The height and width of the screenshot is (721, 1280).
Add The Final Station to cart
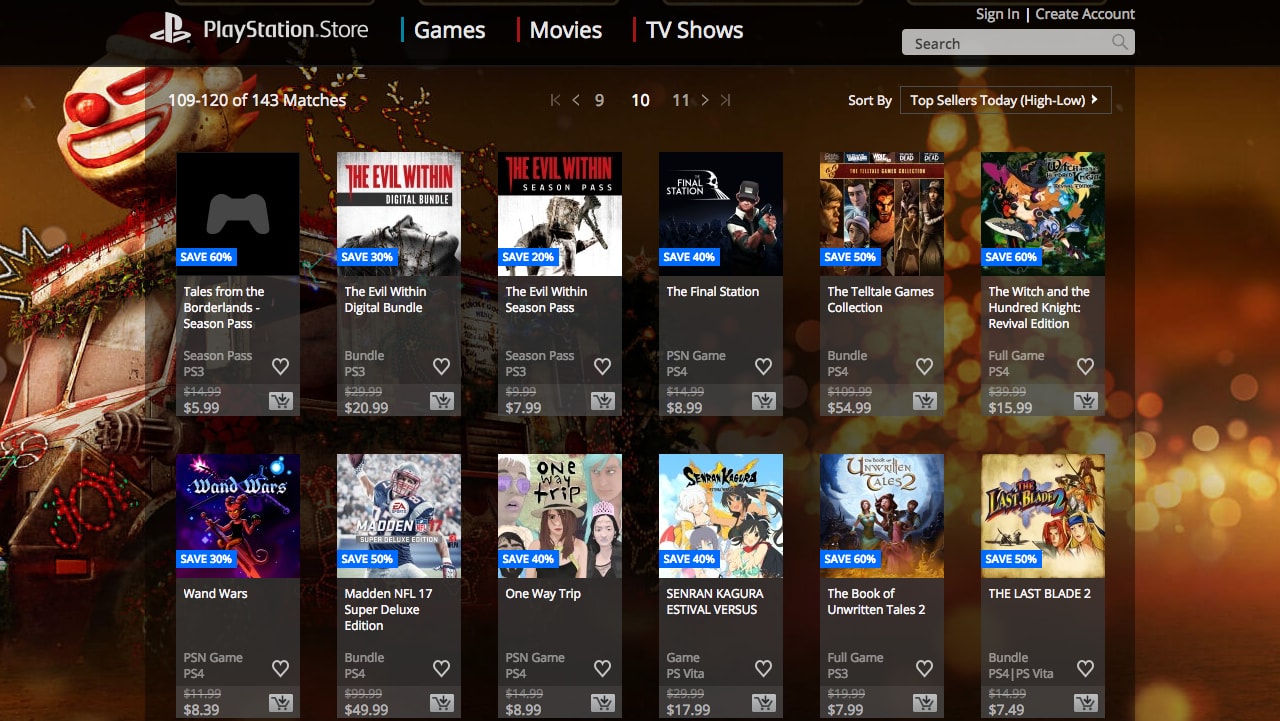click(x=763, y=401)
